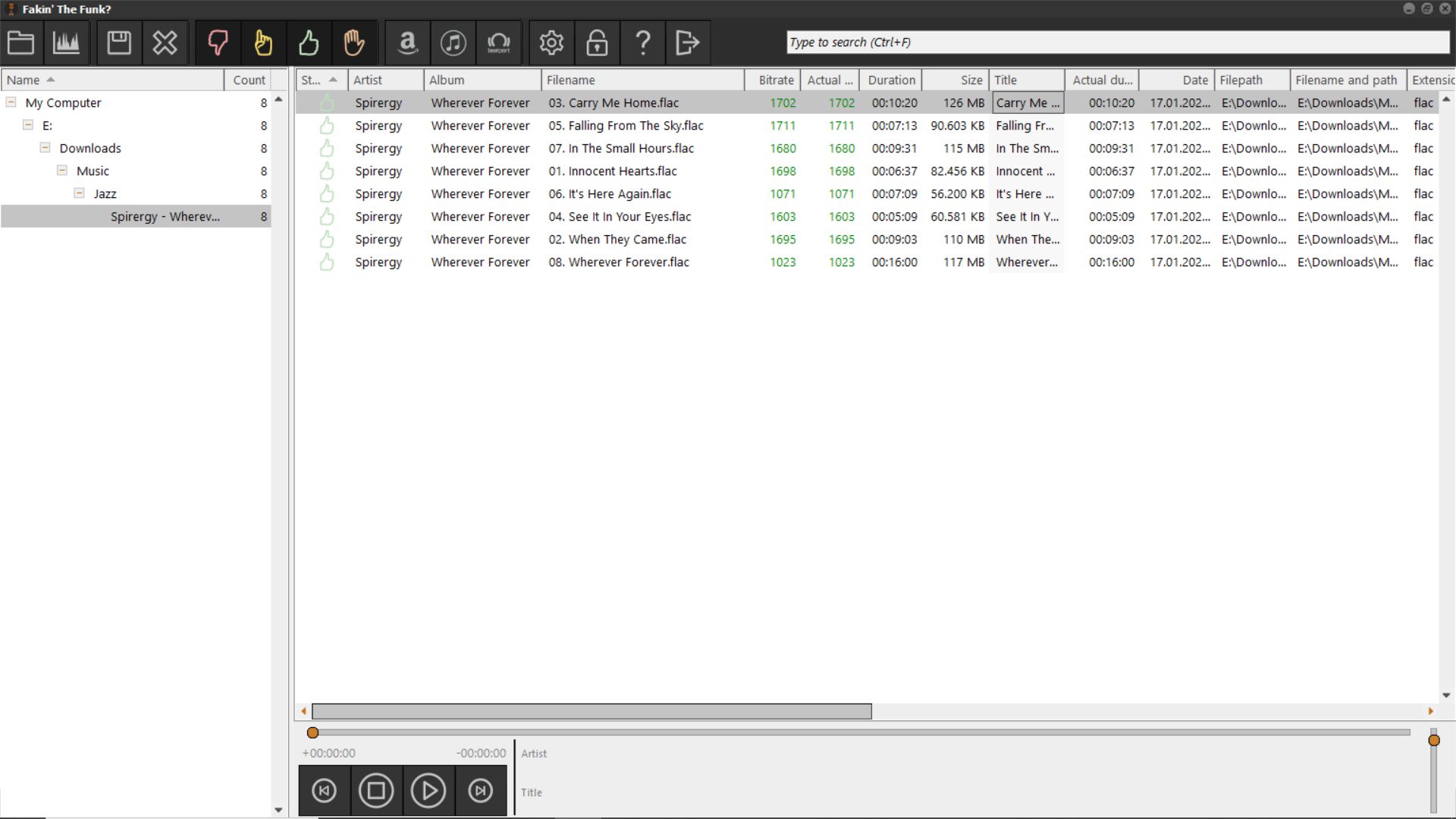1456x819 pixels.
Task: Sort list by Filename column header
Action: (x=642, y=80)
